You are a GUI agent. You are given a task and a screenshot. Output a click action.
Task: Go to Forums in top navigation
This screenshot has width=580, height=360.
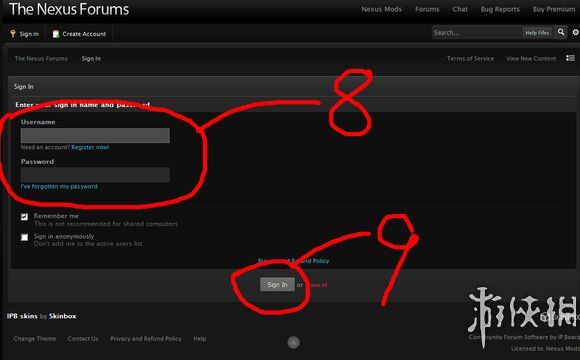pyautogui.click(x=427, y=9)
